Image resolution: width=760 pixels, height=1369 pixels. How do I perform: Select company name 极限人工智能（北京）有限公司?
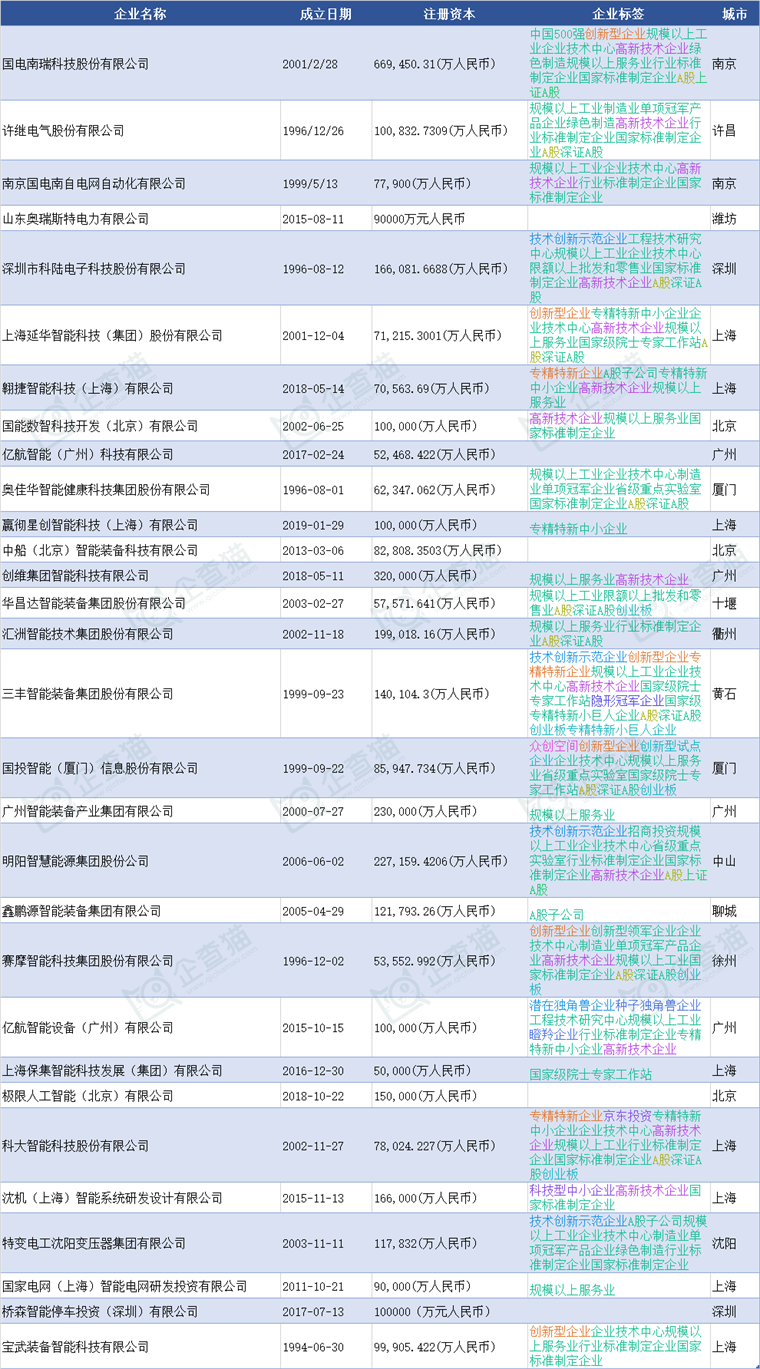[88, 1096]
